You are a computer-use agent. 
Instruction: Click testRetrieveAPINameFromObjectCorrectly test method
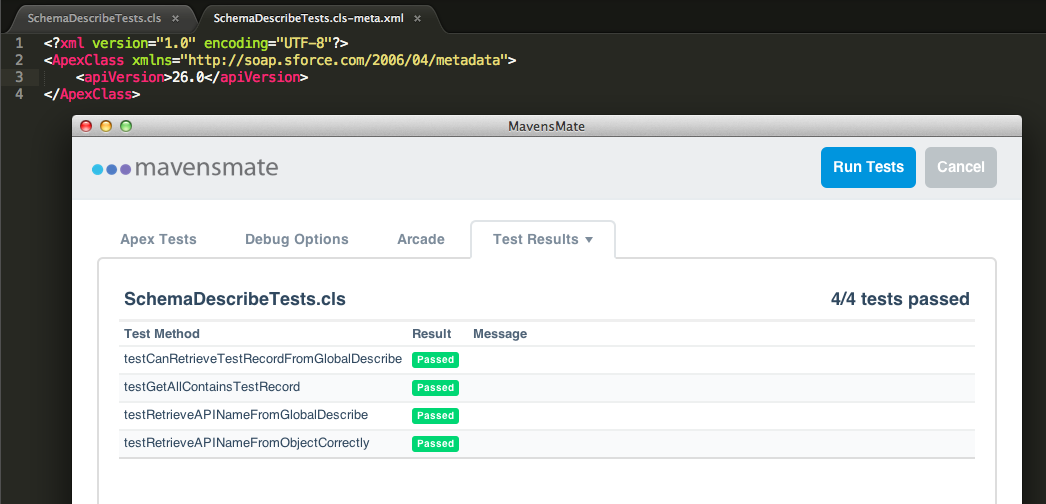(x=247, y=443)
